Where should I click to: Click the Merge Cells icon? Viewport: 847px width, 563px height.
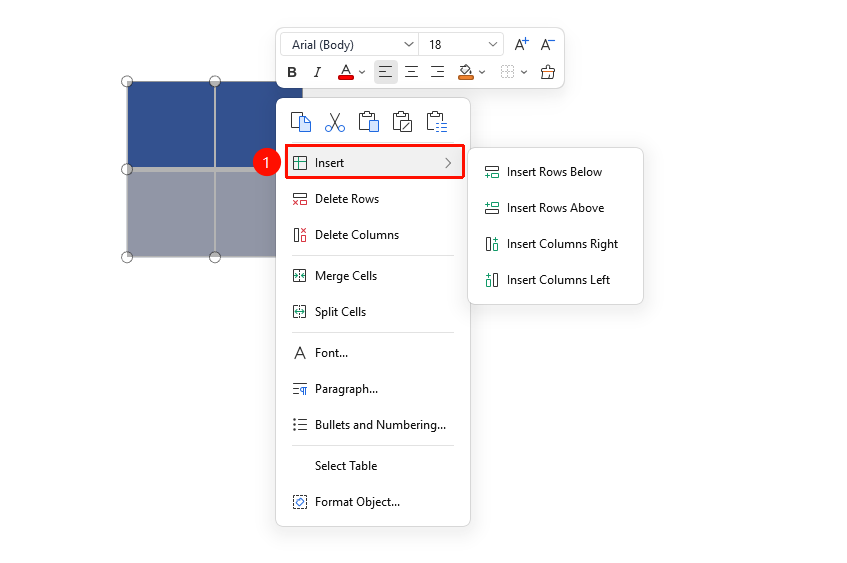click(300, 276)
